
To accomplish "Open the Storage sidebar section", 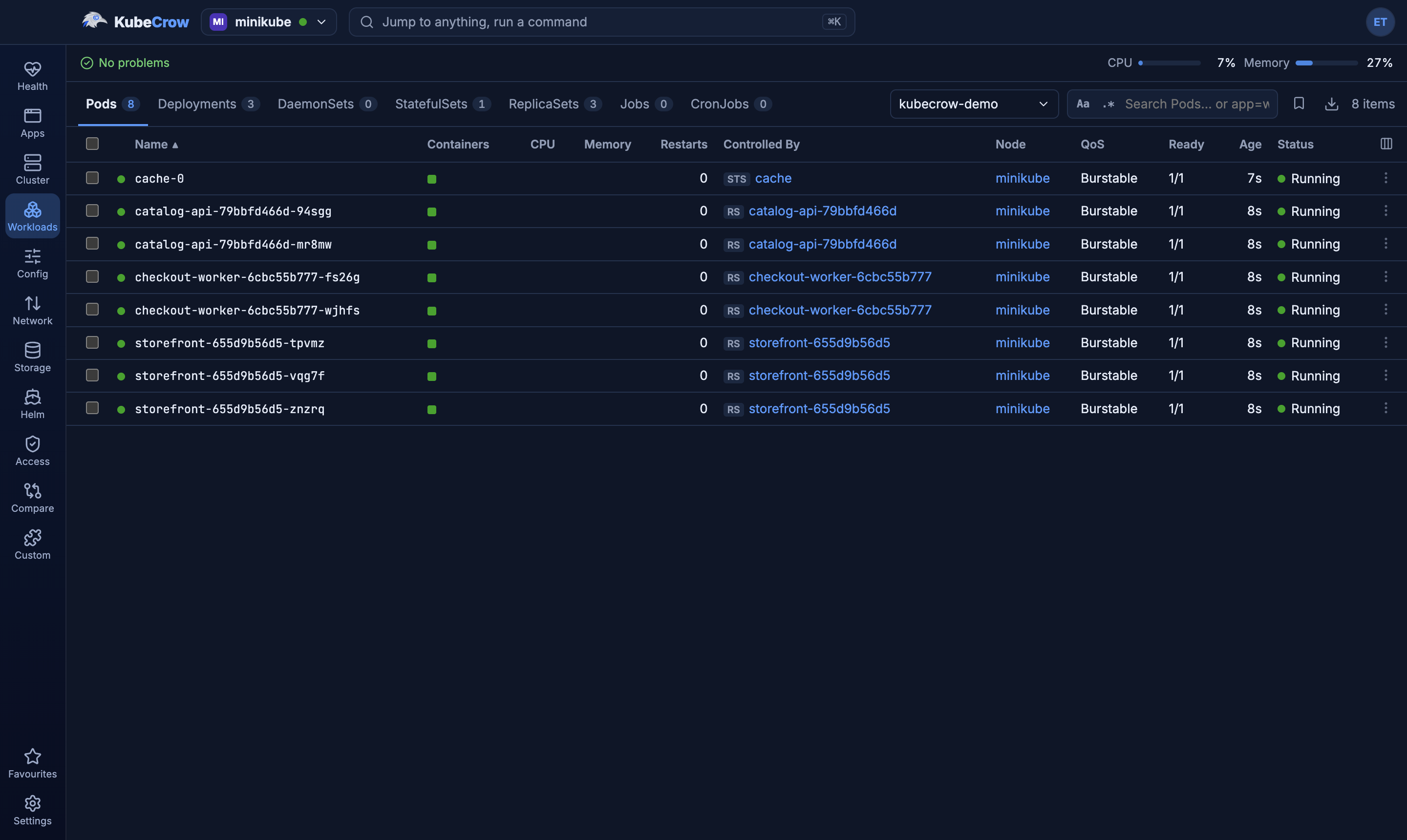I will 32,358.
